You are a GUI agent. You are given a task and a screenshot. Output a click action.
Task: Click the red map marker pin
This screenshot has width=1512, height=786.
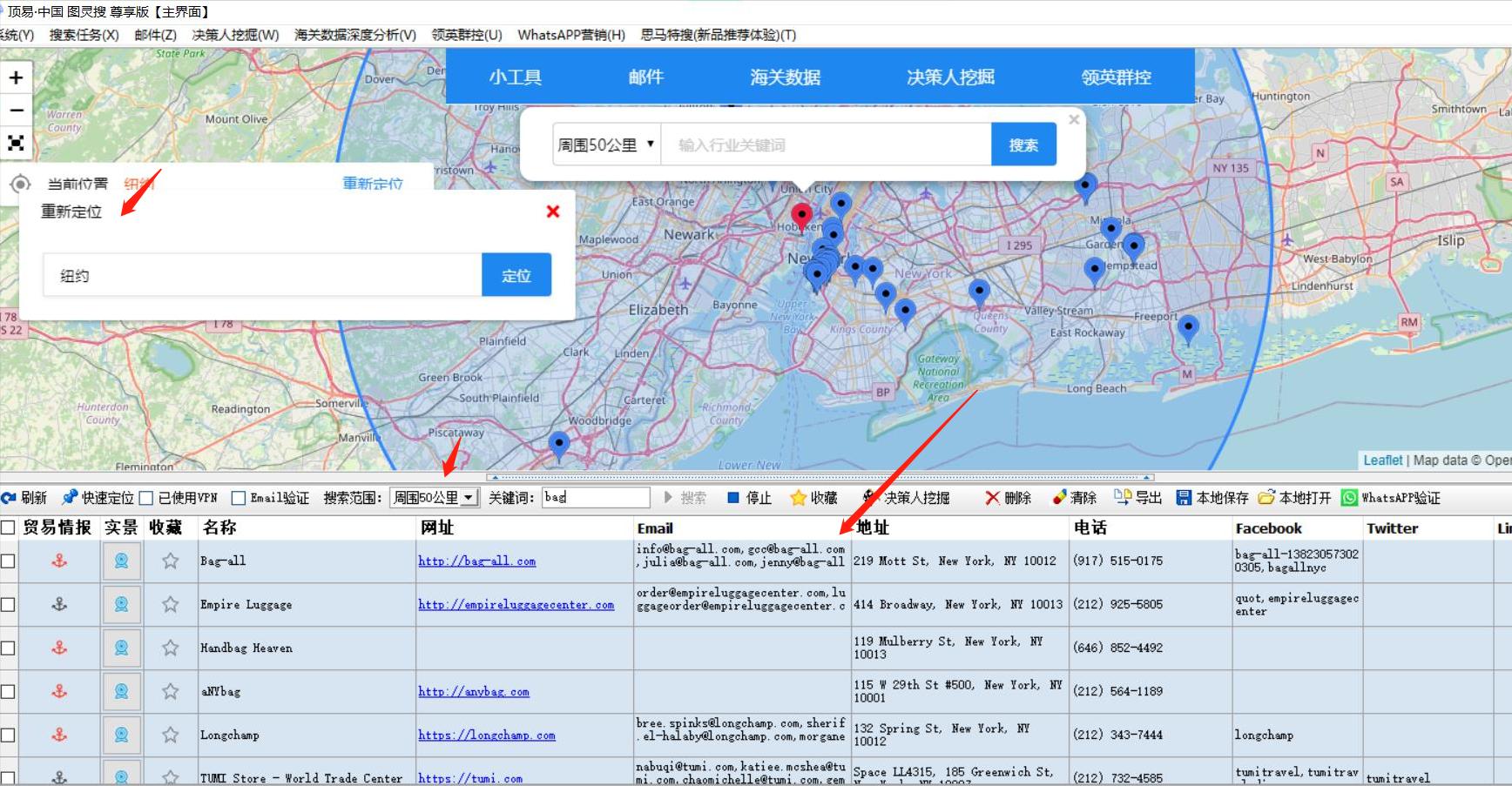pos(801,216)
